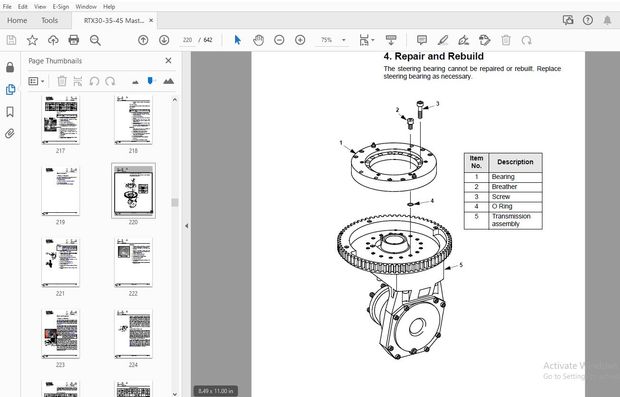Select page 217 thumbnail

60,120
